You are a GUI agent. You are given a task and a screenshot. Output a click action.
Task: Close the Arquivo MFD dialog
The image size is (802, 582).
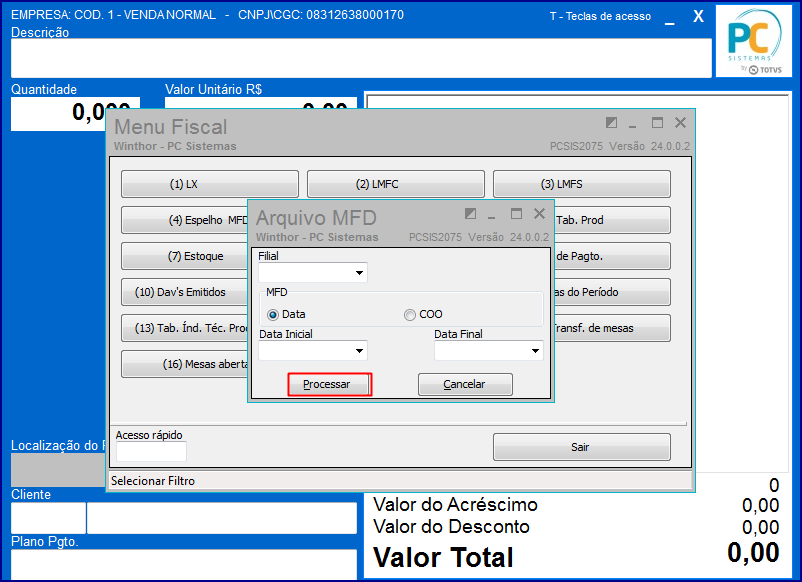[539, 214]
